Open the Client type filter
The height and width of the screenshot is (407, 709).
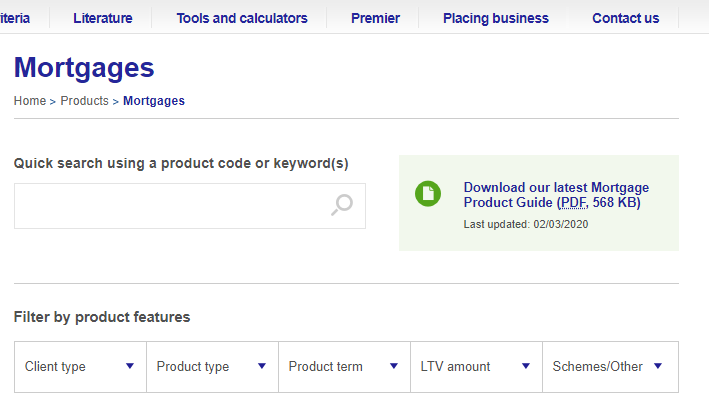tap(80, 367)
